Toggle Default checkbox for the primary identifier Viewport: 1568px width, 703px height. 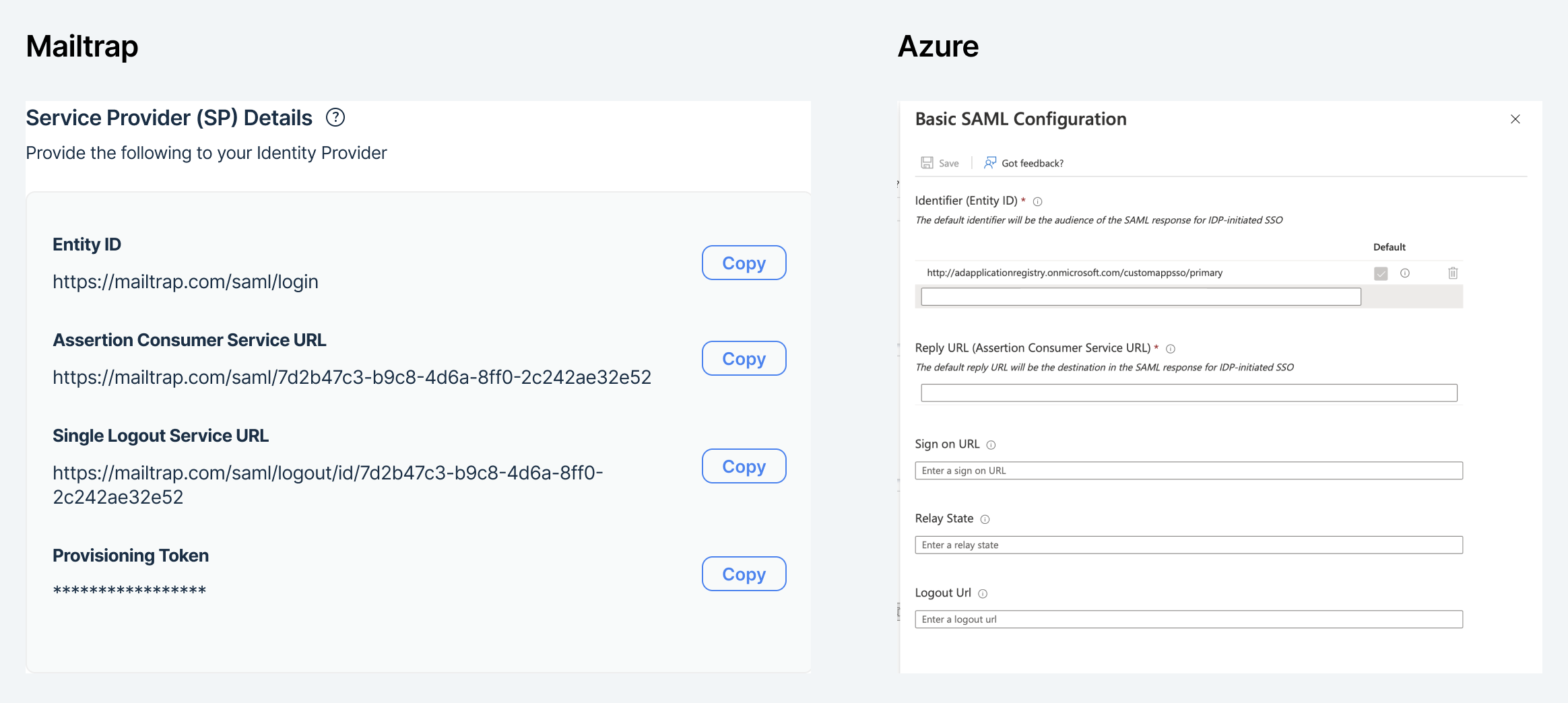pos(1381,273)
